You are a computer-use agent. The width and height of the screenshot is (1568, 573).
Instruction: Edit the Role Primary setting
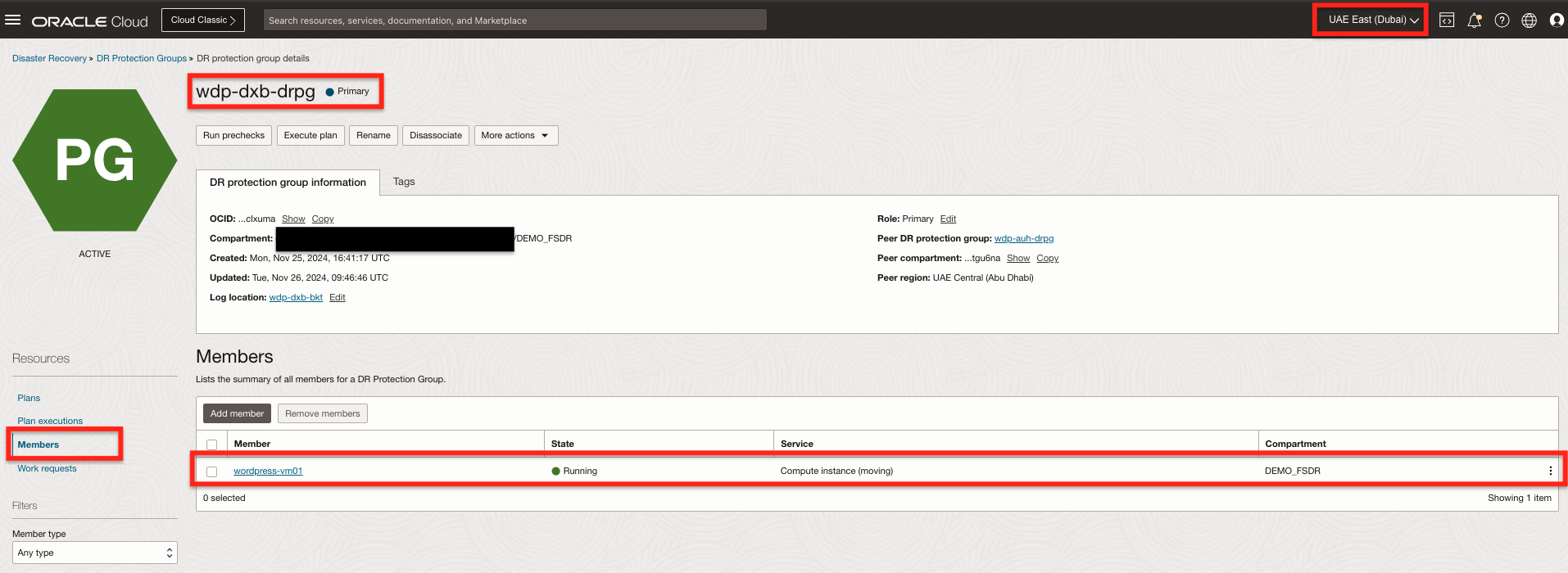(x=948, y=219)
